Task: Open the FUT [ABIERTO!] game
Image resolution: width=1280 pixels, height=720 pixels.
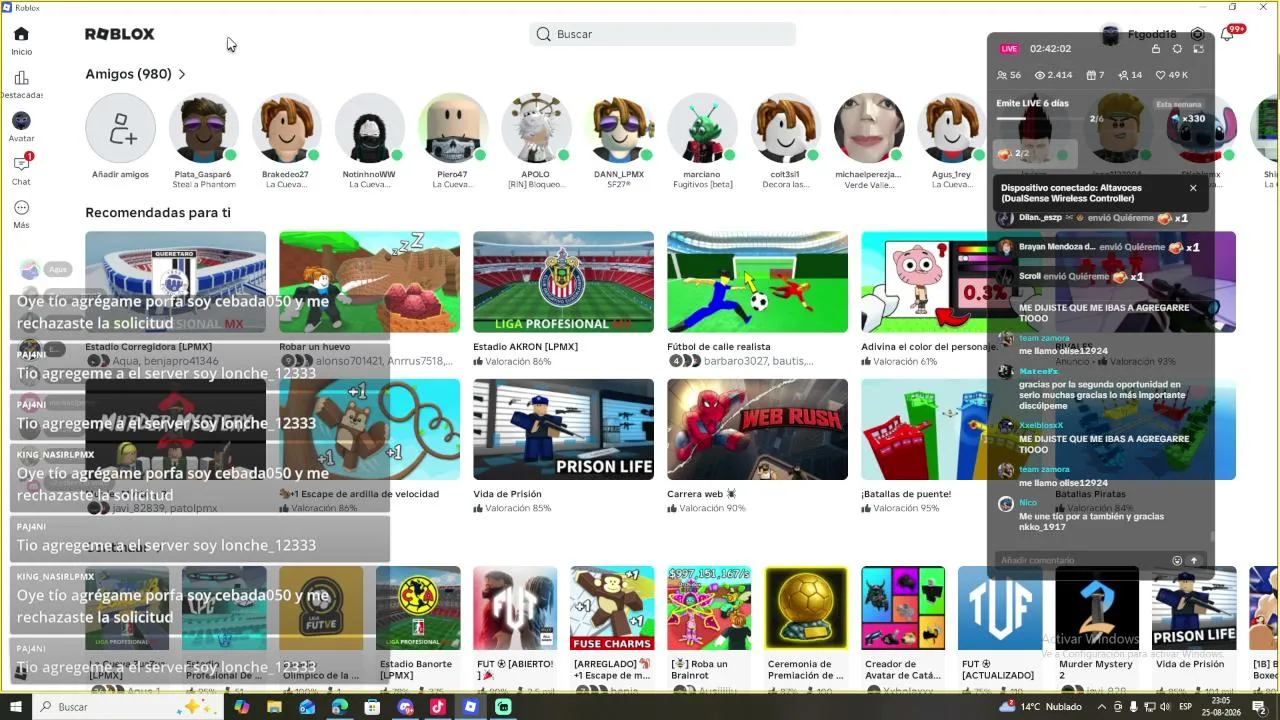Action: point(515,608)
